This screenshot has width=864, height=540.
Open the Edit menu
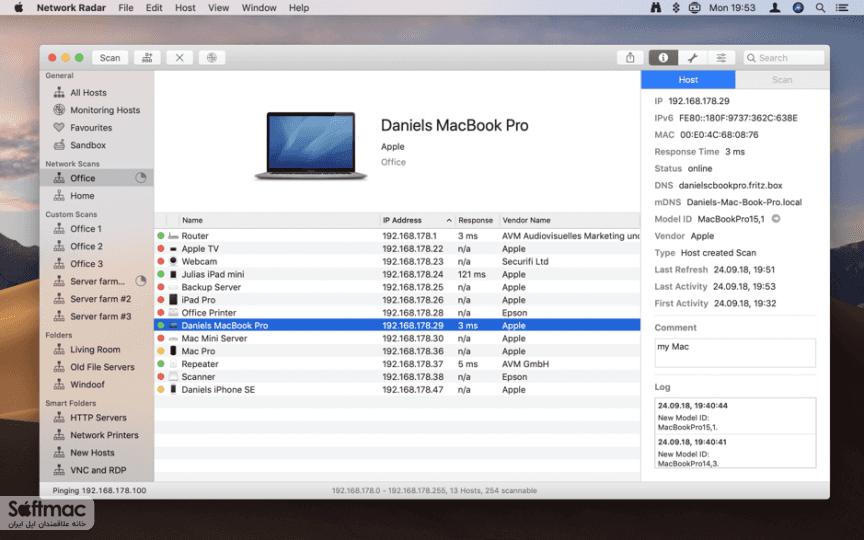click(154, 8)
